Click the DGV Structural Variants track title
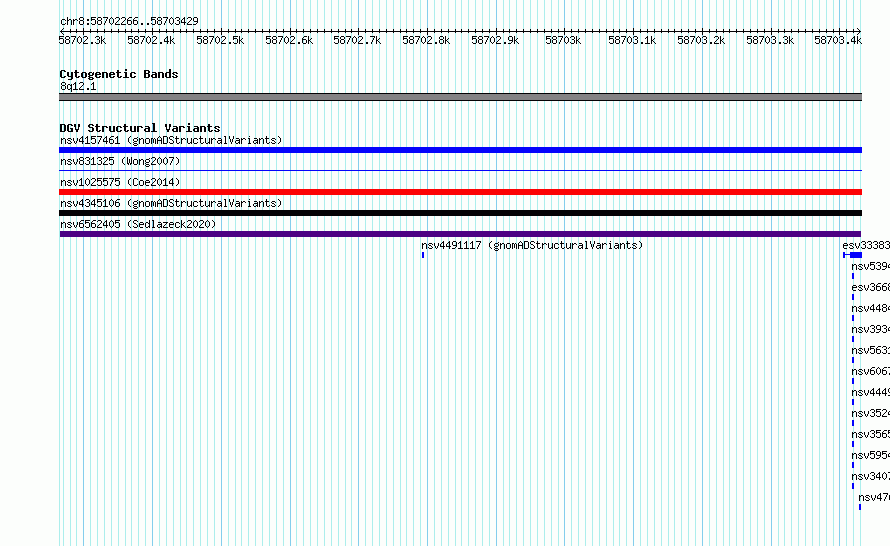The width and height of the screenshot is (890, 546). point(140,128)
